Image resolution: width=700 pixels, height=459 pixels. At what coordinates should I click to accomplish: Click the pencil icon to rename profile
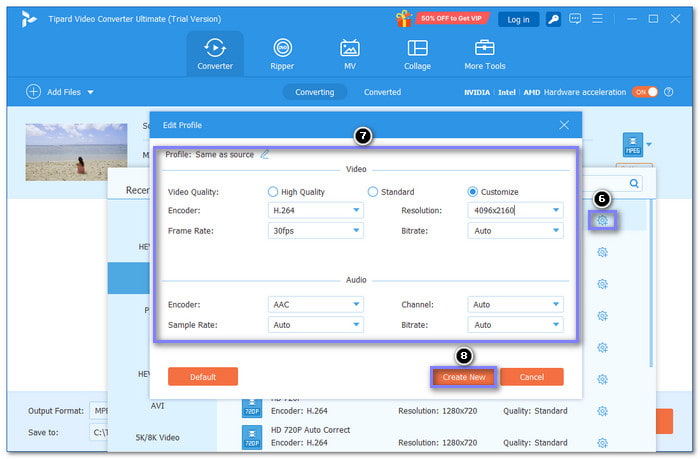coord(265,154)
